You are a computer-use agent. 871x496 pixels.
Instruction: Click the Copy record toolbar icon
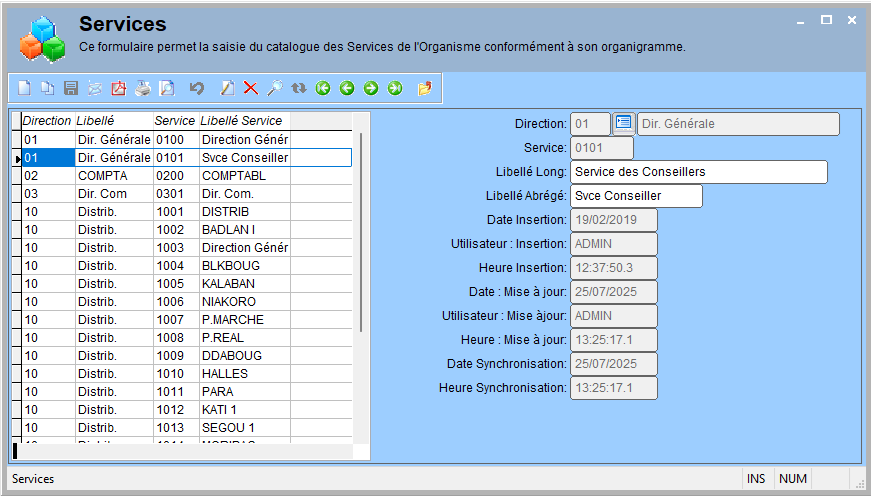click(x=48, y=88)
